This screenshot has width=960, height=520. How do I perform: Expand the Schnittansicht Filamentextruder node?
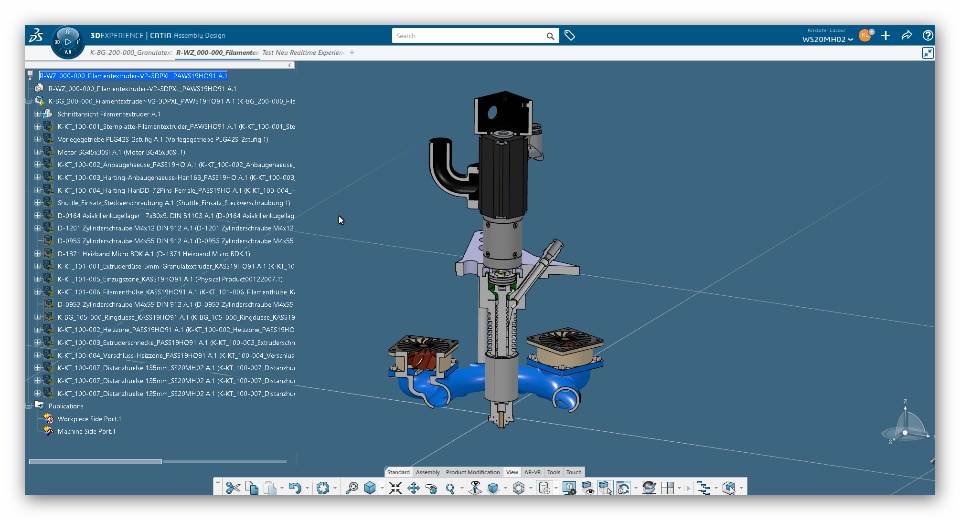tap(37, 114)
